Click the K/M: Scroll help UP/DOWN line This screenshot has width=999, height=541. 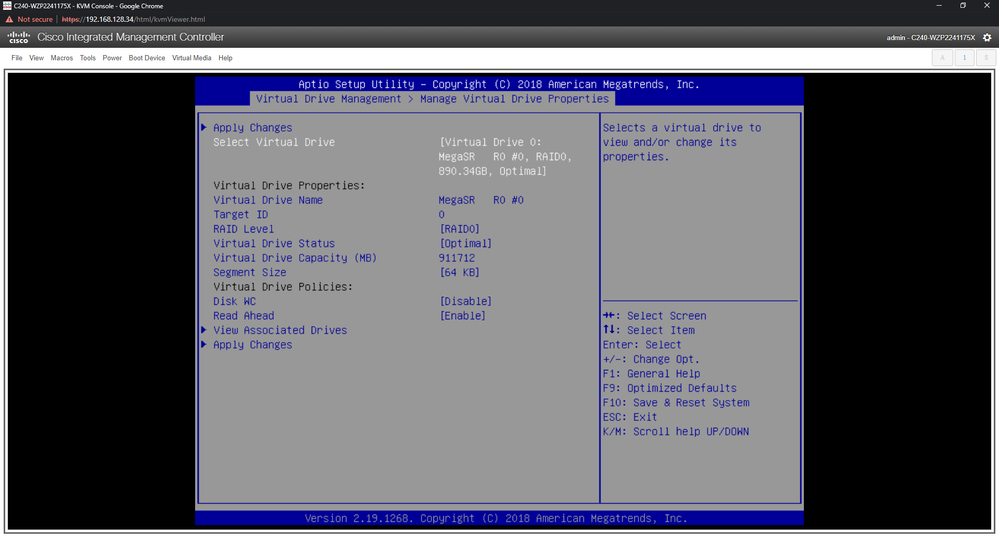tap(675, 431)
